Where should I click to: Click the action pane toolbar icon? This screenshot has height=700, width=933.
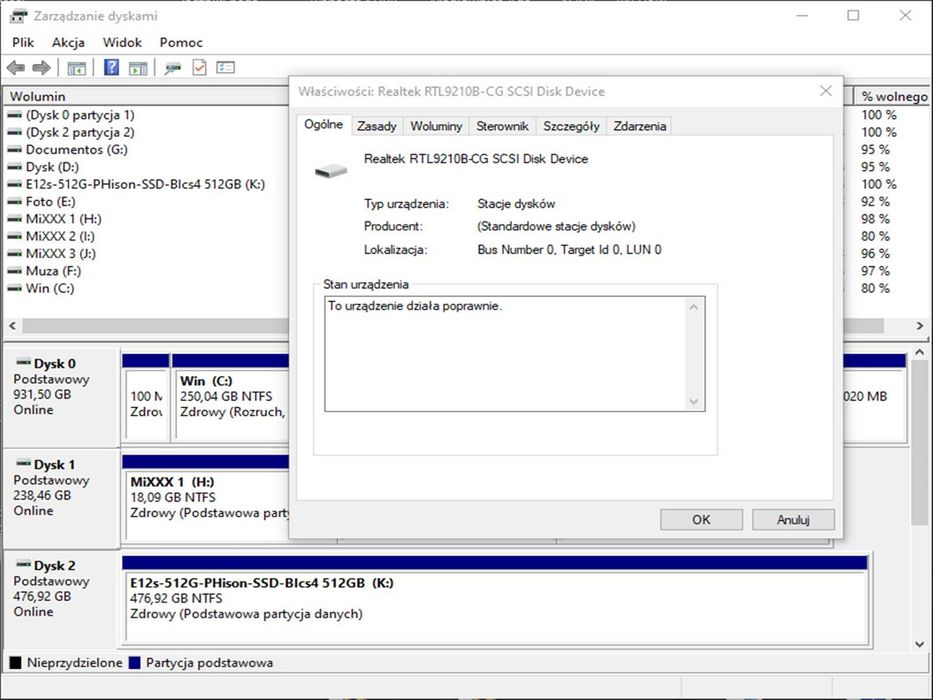[x=138, y=68]
